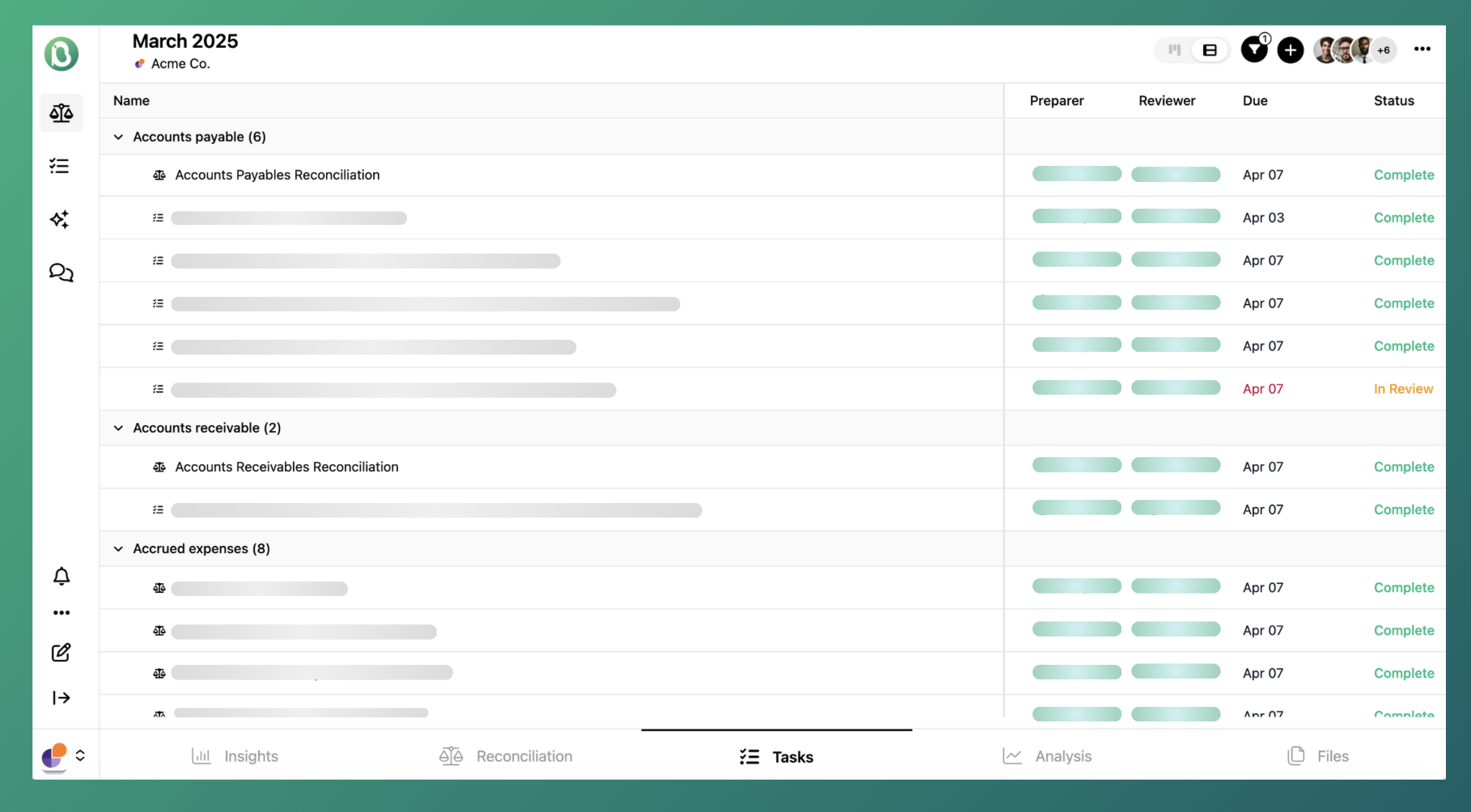
Task: Open the workspace switcher chevrons
Action: [x=80, y=755]
